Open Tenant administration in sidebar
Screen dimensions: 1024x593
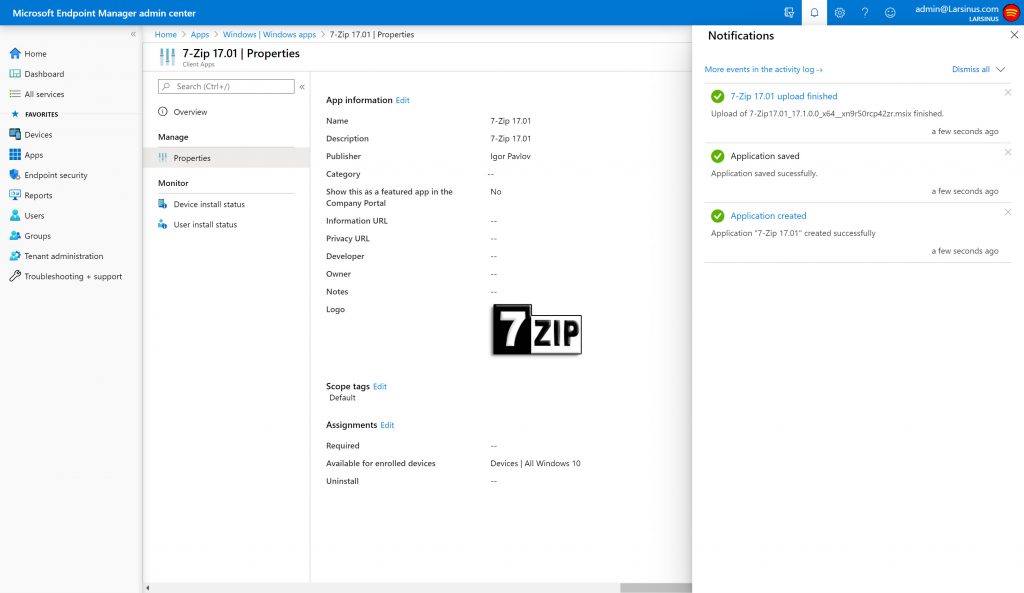click(x=63, y=256)
